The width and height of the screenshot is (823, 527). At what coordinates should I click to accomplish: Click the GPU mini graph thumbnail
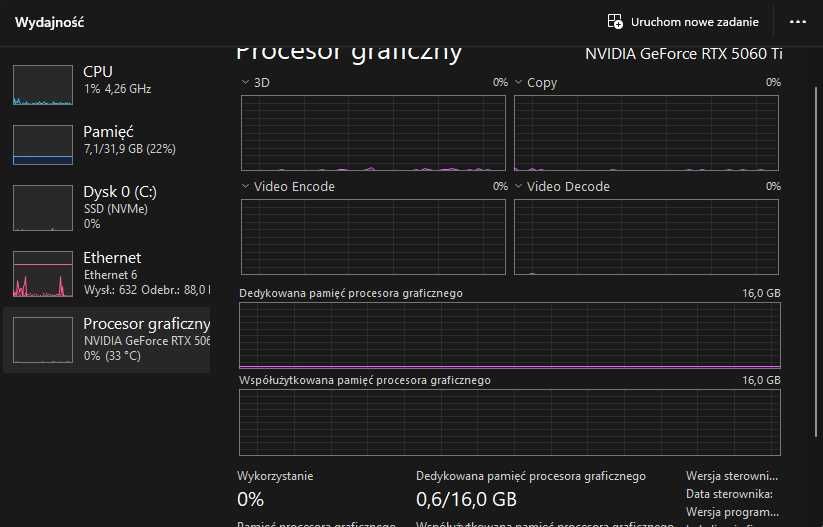click(x=43, y=340)
